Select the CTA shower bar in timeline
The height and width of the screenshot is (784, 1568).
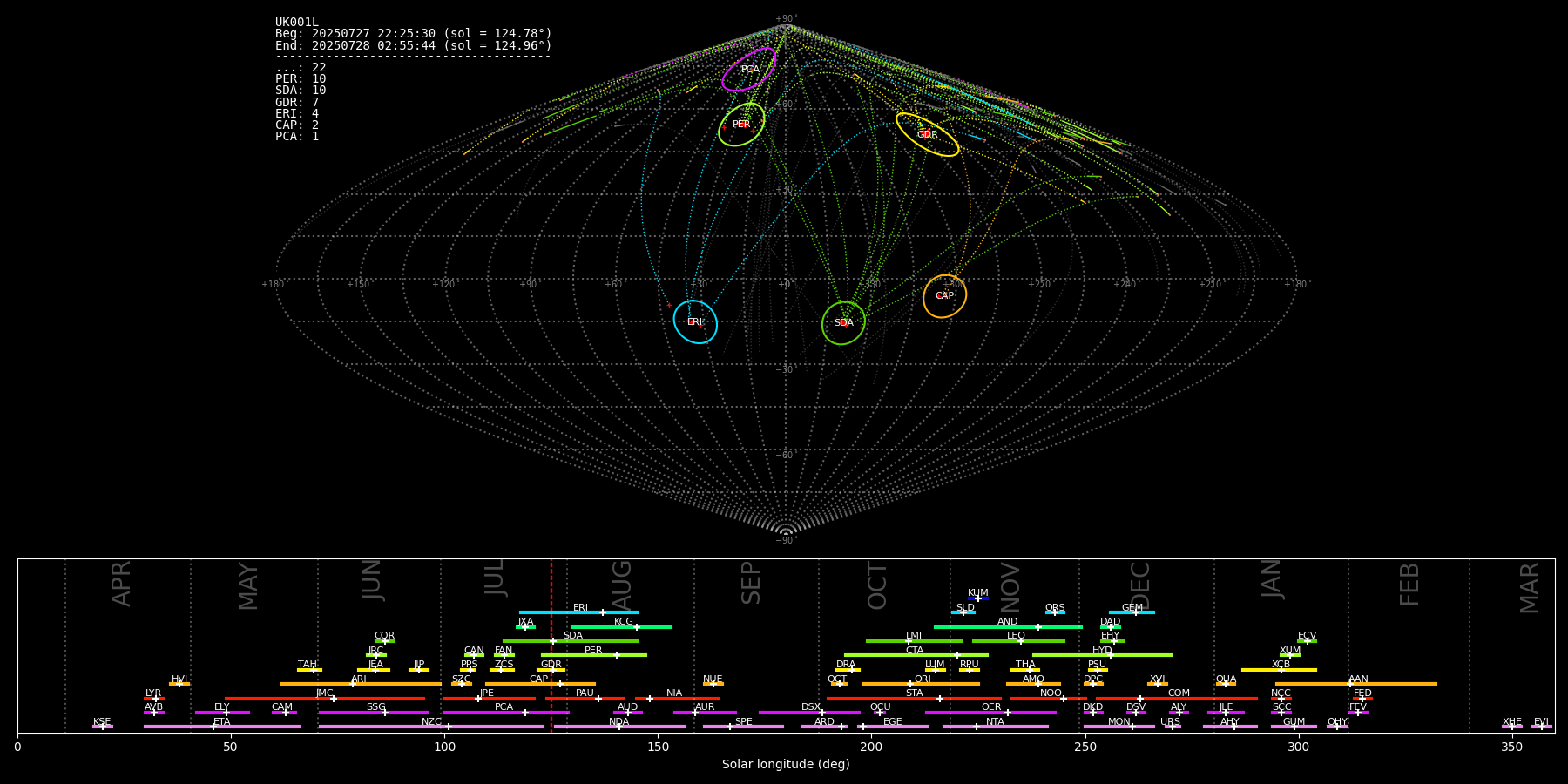(916, 655)
